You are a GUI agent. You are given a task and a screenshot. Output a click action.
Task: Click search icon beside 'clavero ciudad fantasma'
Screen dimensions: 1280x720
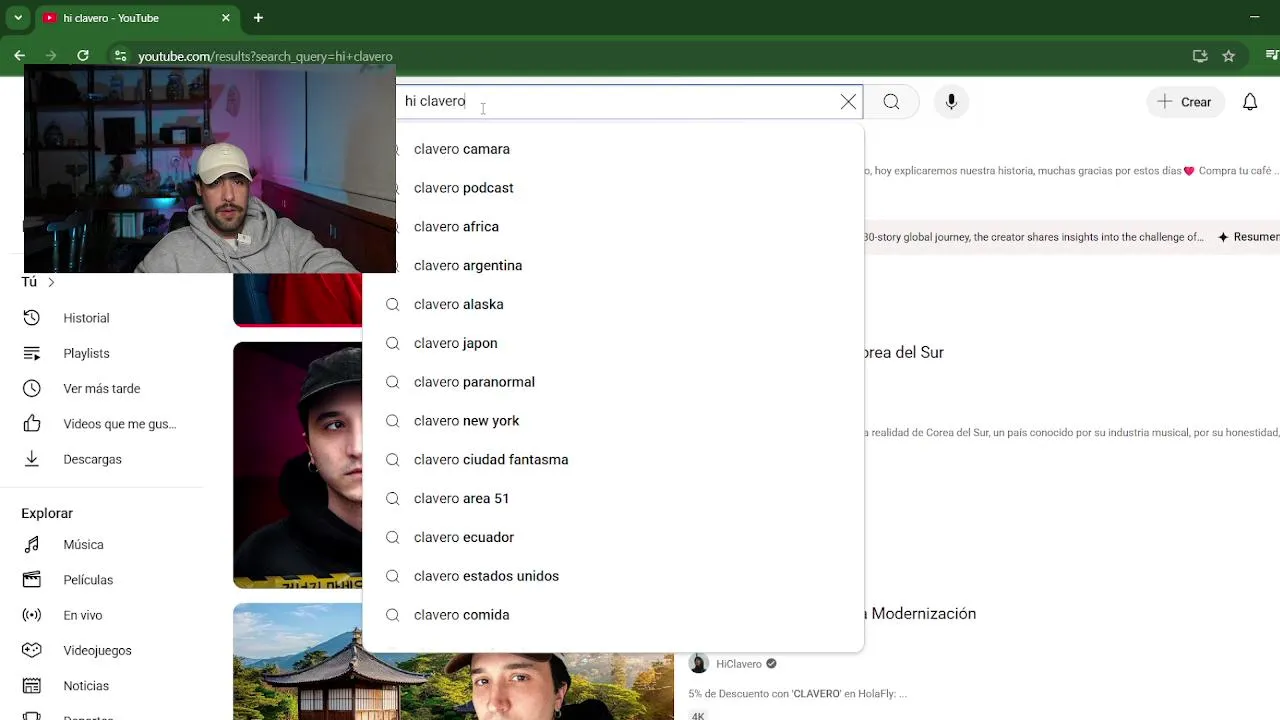point(393,460)
